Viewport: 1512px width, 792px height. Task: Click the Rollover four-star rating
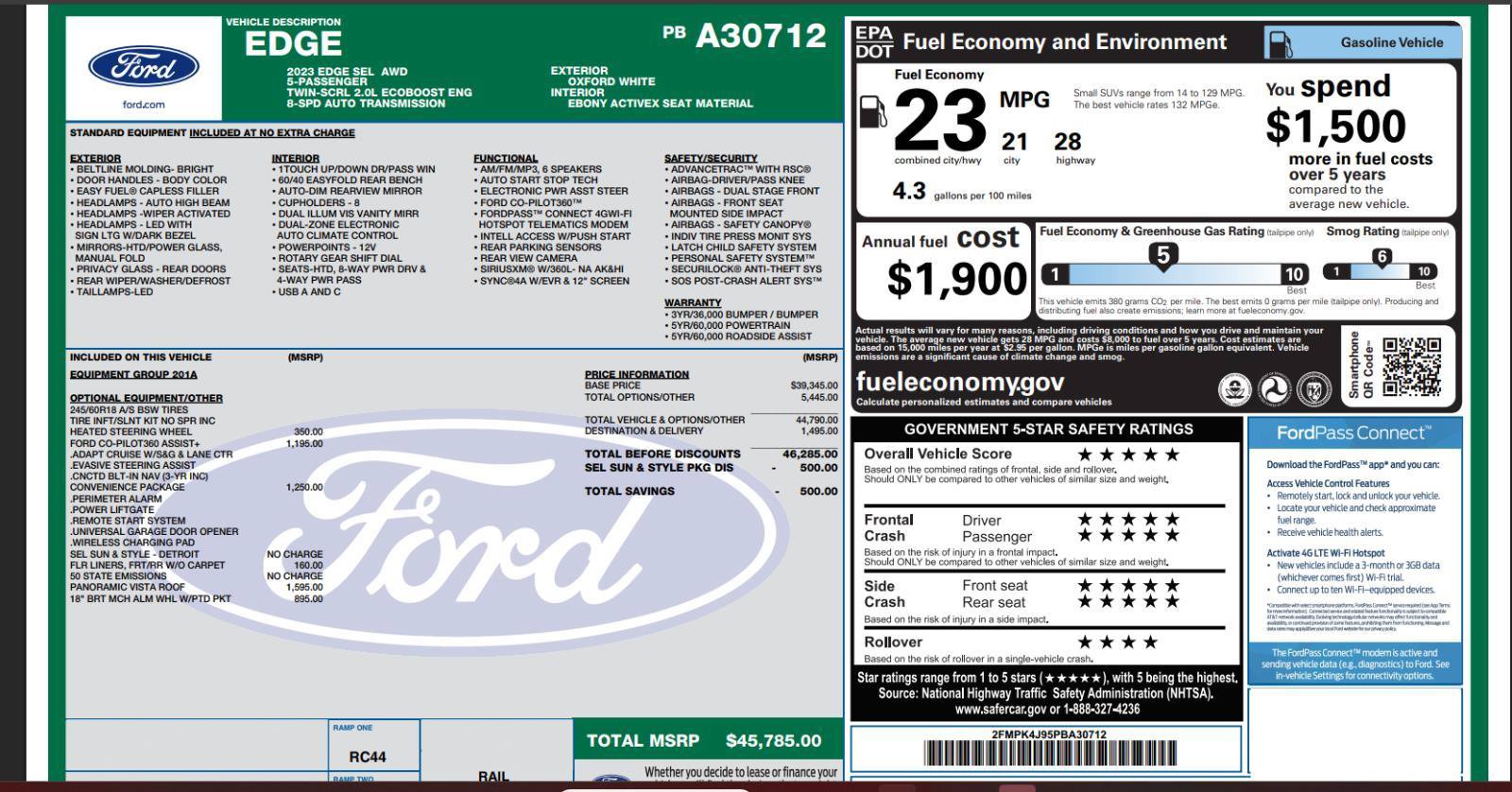pyautogui.click(x=1118, y=643)
